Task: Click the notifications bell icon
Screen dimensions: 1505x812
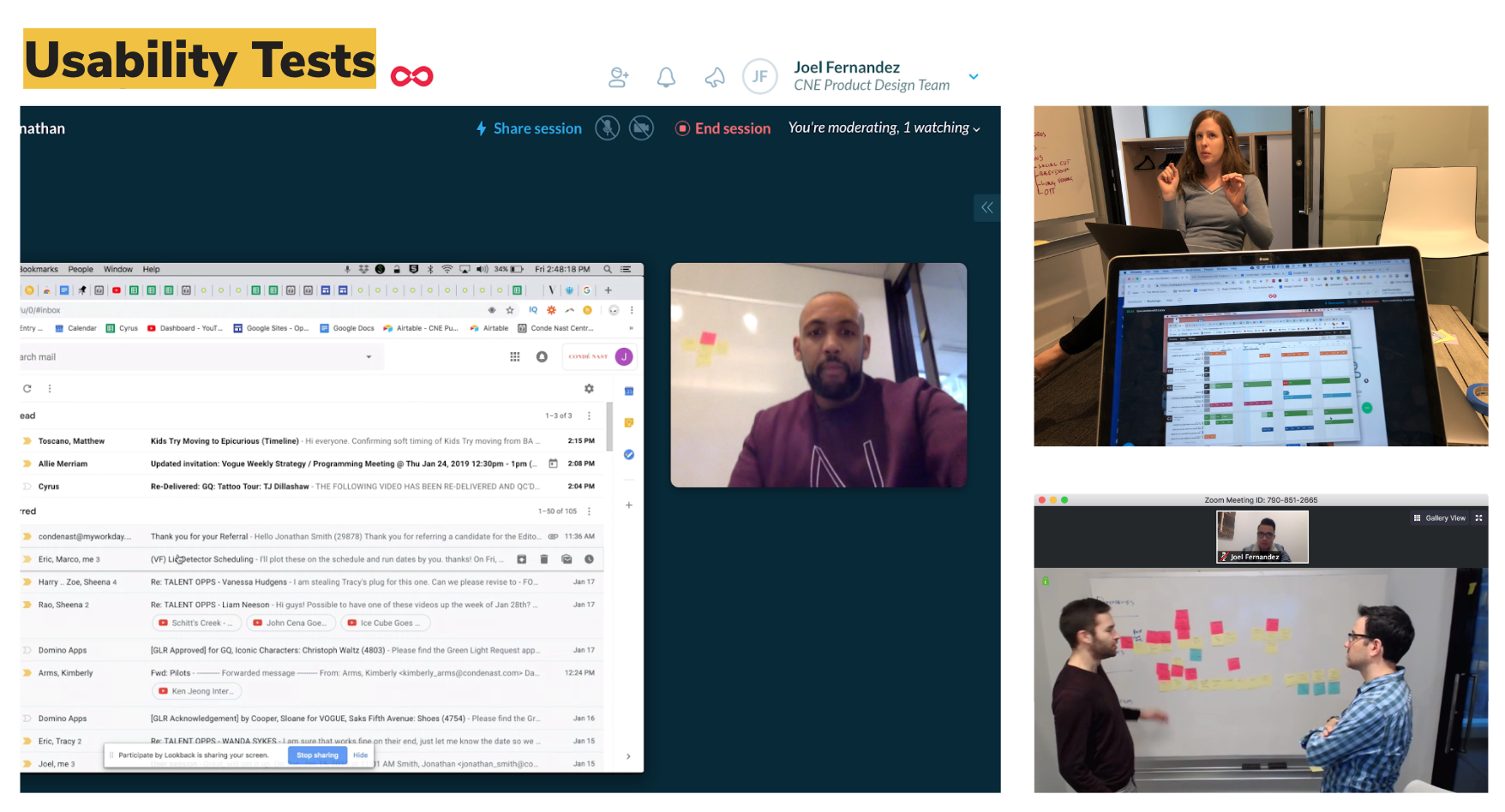Action: pos(667,76)
